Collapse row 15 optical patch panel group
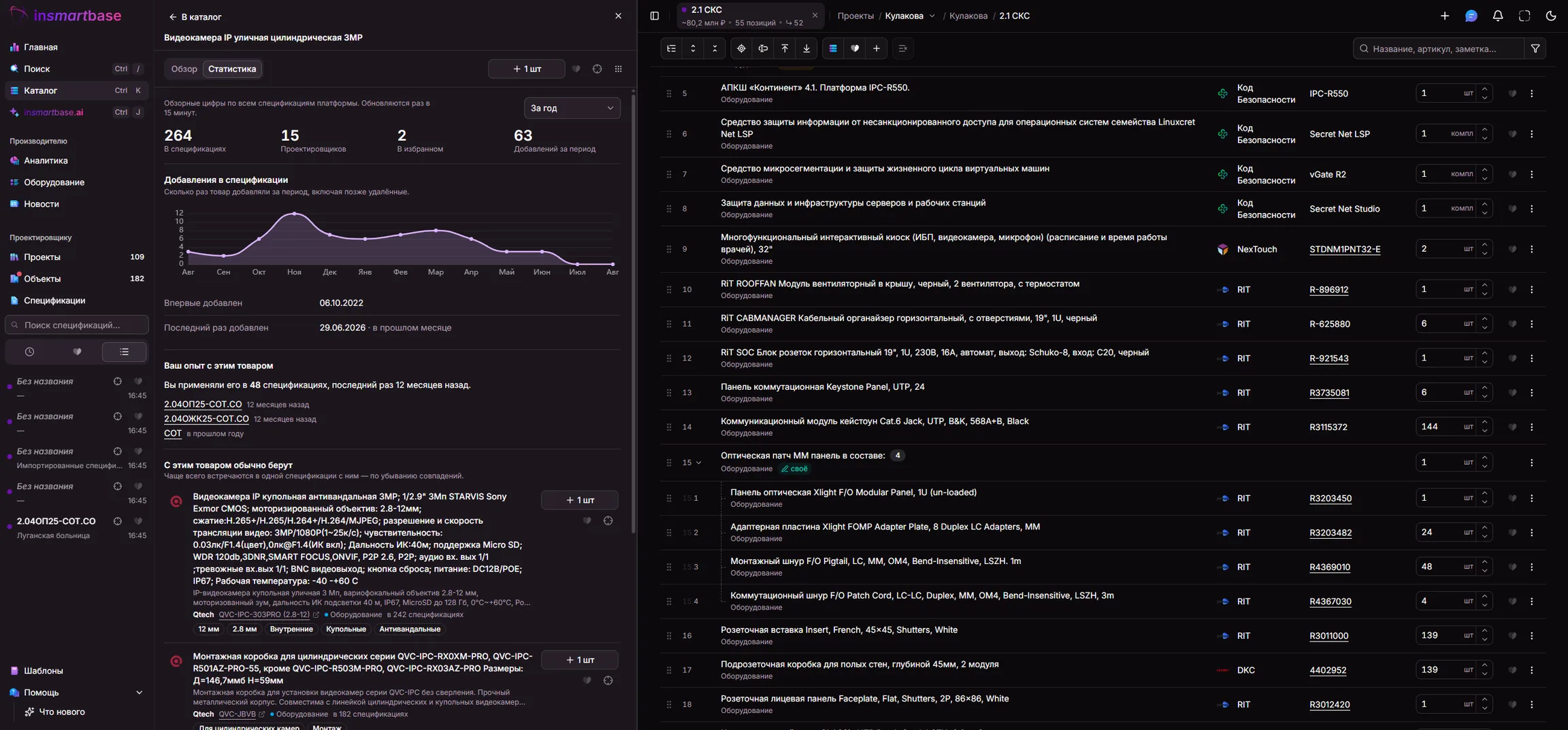Viewport: 1568px width, 730px height. (699, 463)
